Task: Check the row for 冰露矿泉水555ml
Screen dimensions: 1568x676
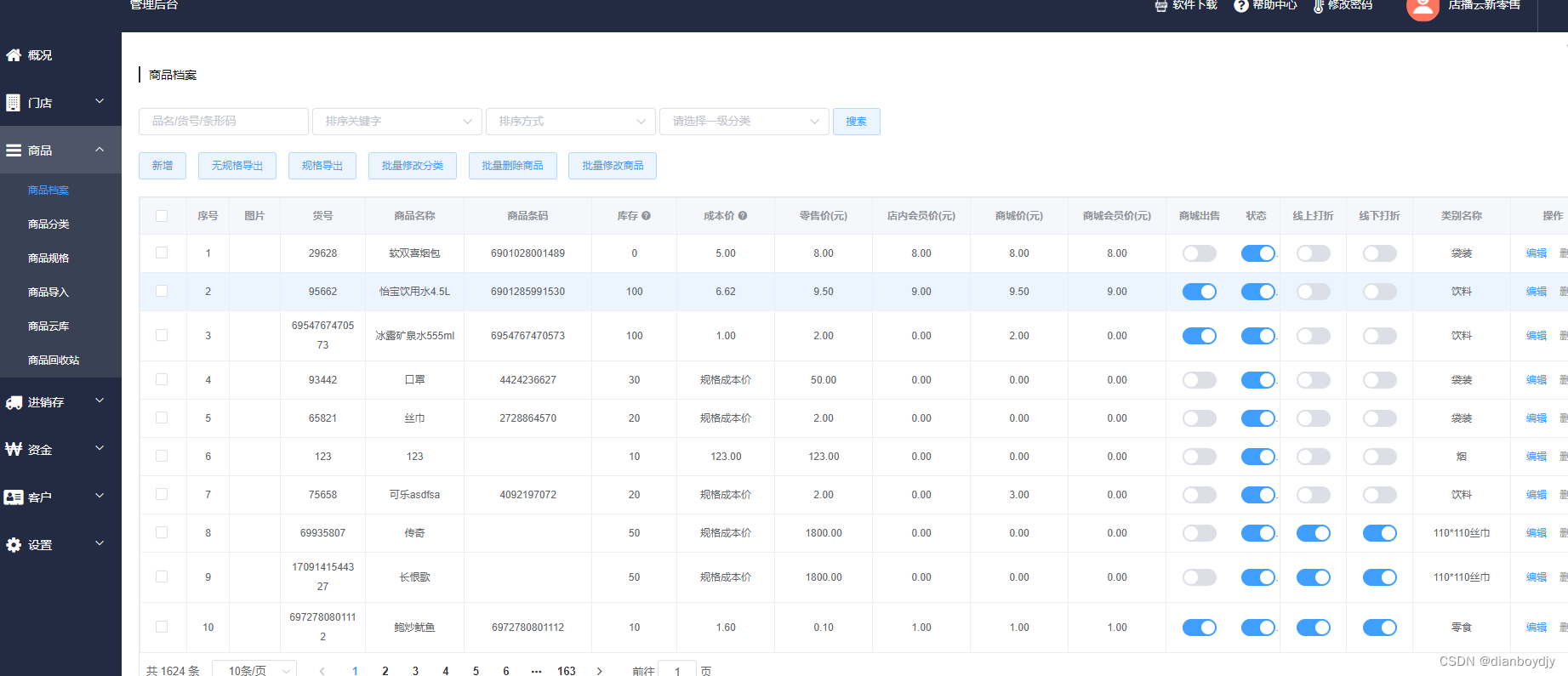Action: pyautogui.click(x=162, y=336)
